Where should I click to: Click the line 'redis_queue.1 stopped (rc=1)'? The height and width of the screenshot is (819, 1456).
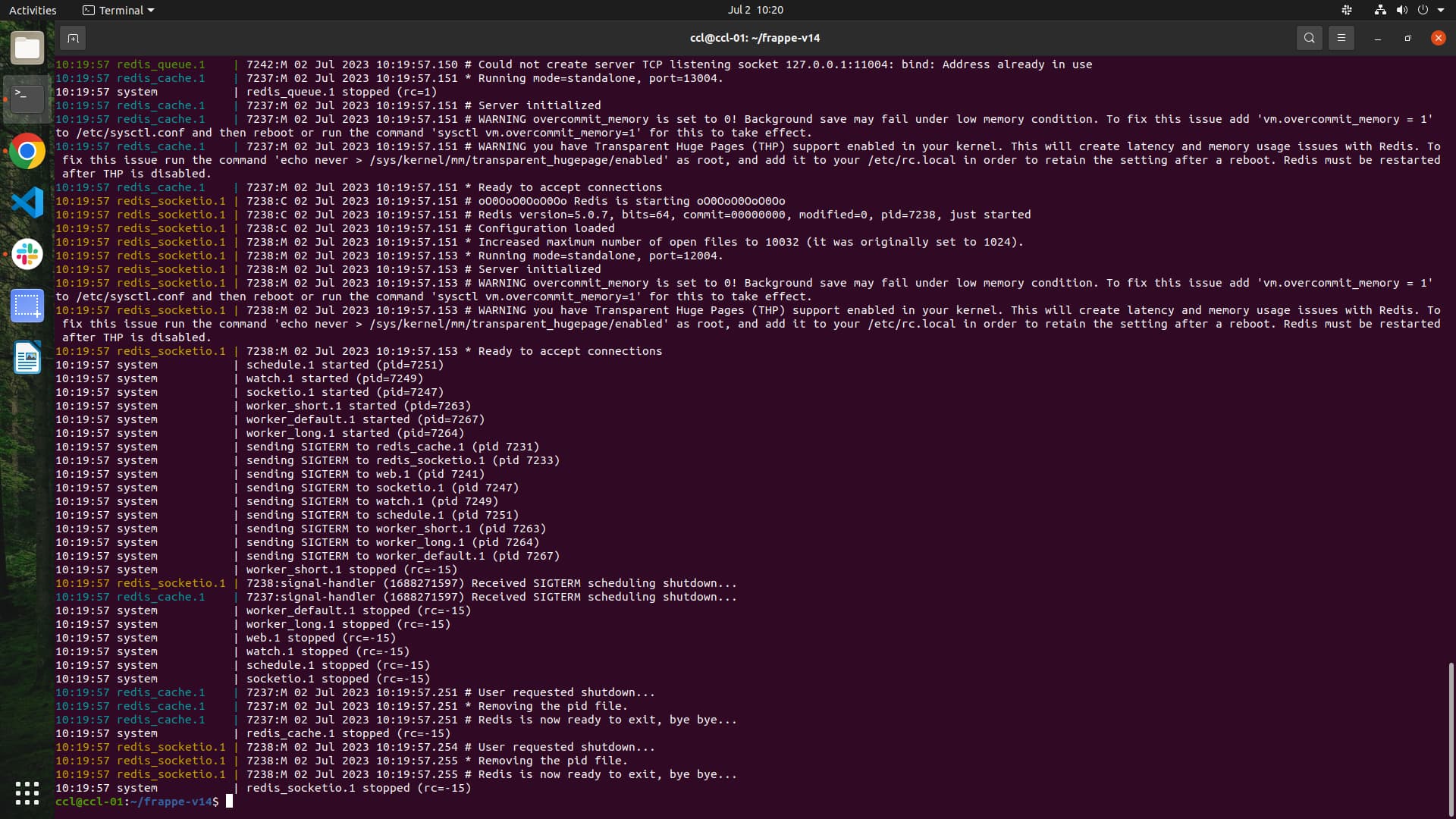click(341, 92)
